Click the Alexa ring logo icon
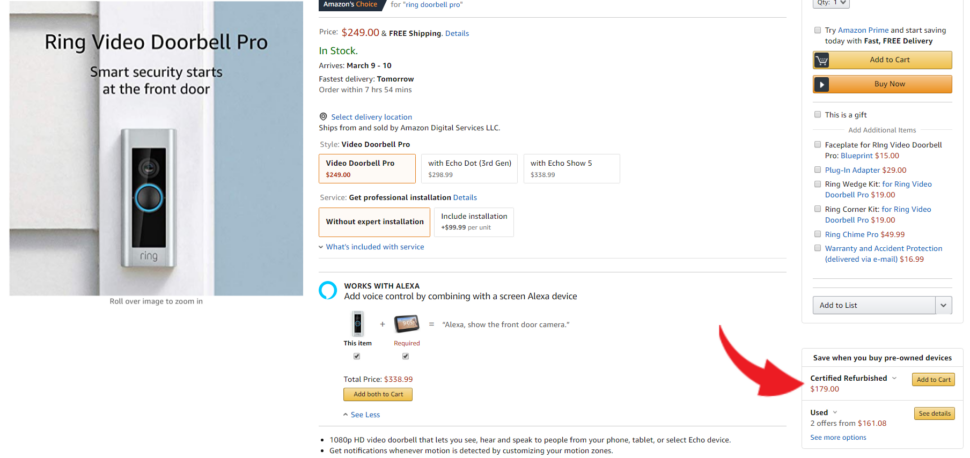This screenshot has height=458, width=970. click(x=327, y=290)
